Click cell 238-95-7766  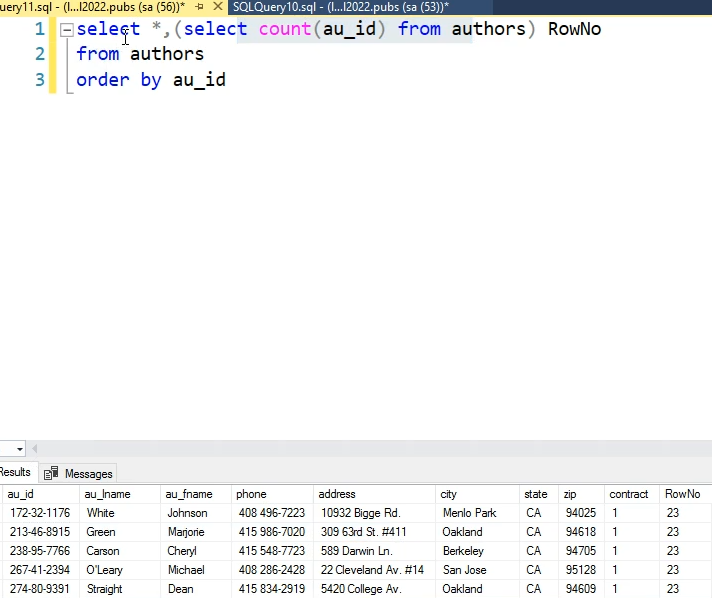click(40, 551)
